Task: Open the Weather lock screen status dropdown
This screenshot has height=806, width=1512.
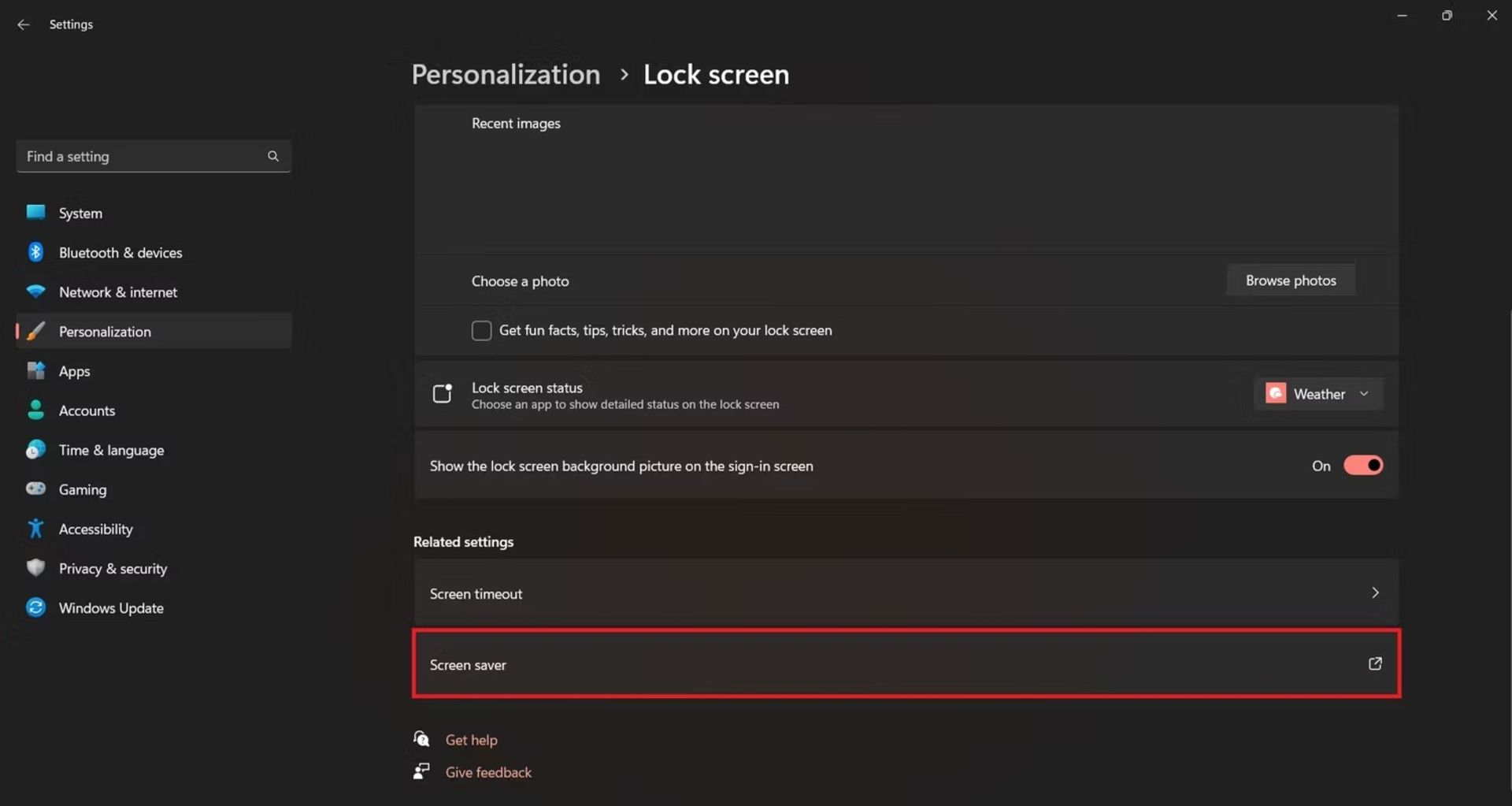Action: point(1318,393)
